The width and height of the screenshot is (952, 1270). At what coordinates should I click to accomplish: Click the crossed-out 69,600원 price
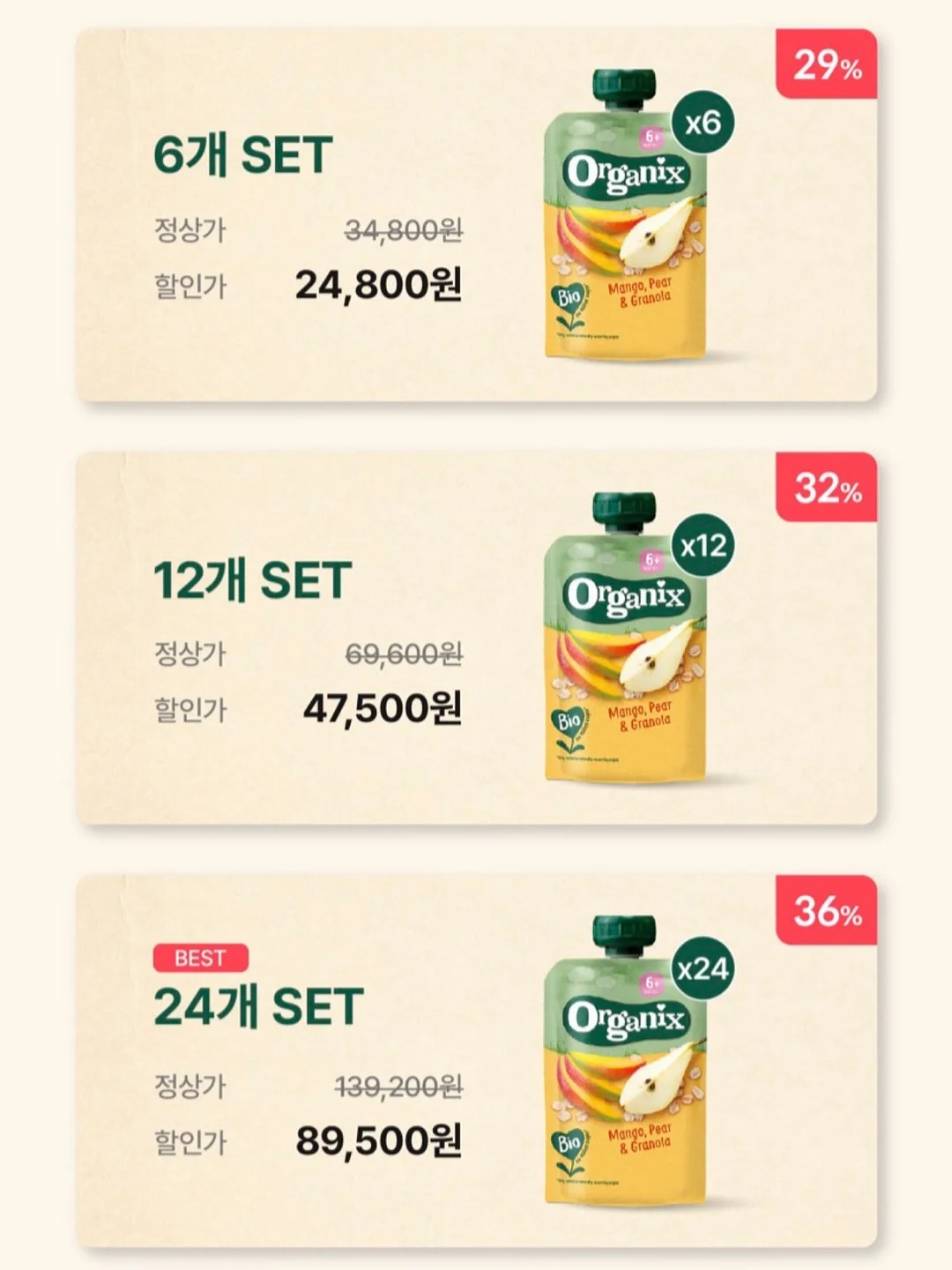pos(404,654)
